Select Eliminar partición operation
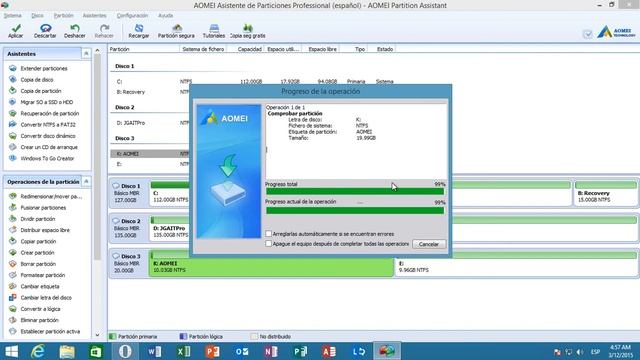 [40, 320]
